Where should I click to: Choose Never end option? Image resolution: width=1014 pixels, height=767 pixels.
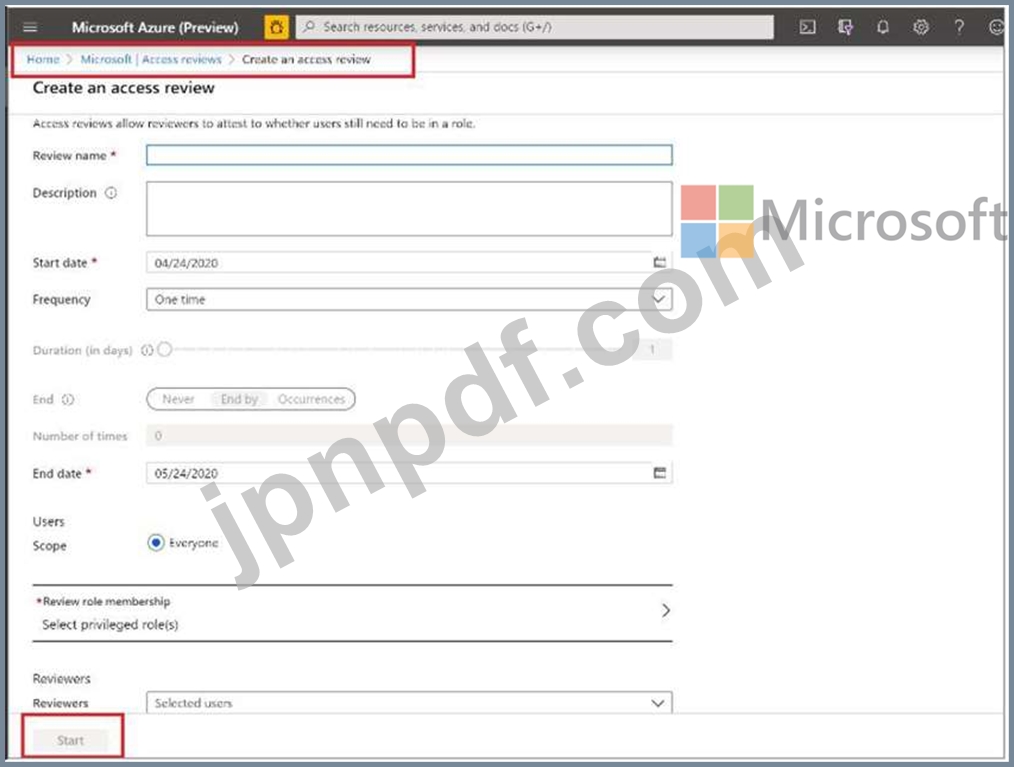pyautogui.click(x=178, y=399)
